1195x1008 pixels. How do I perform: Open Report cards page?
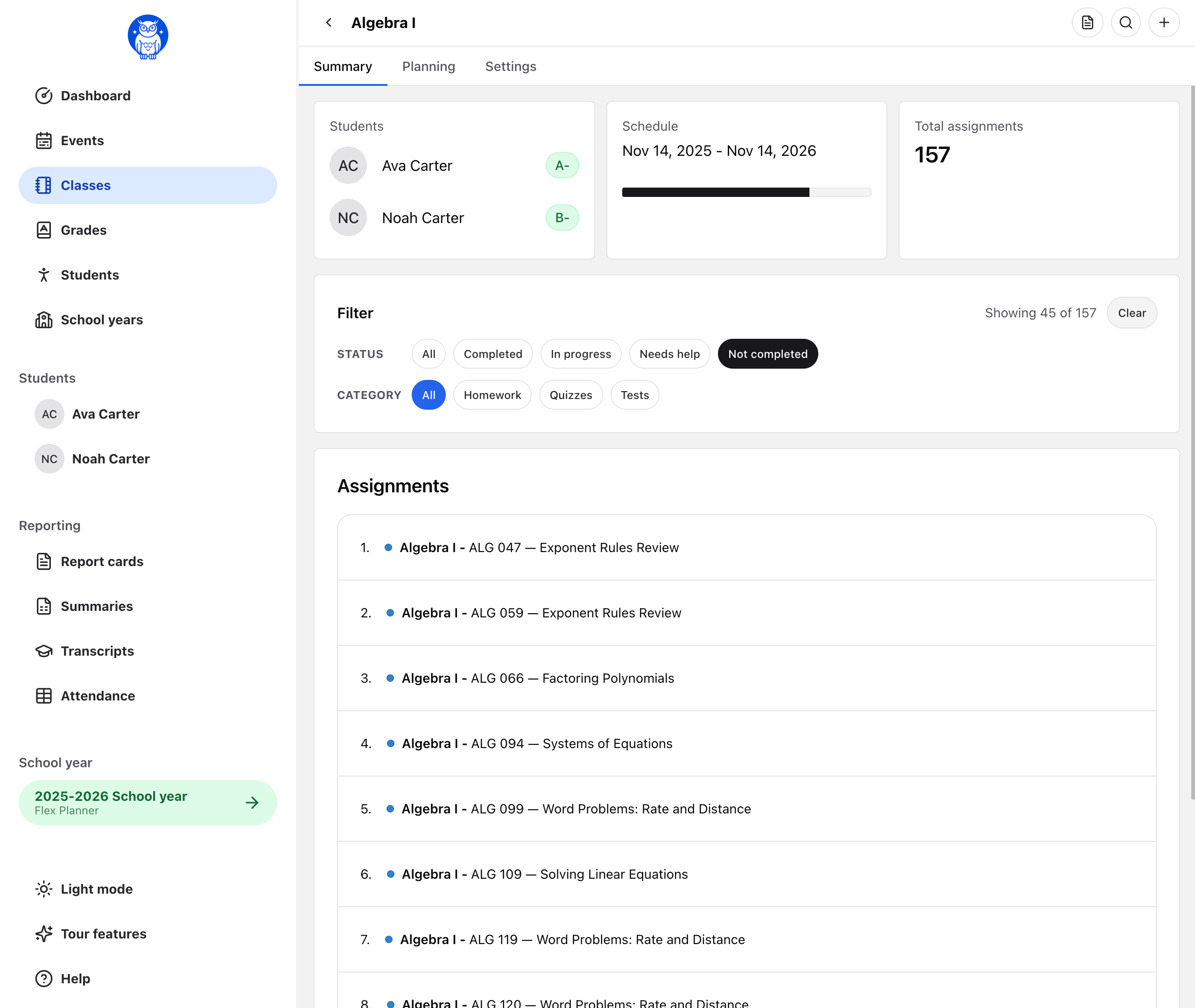tap(148, 562)
